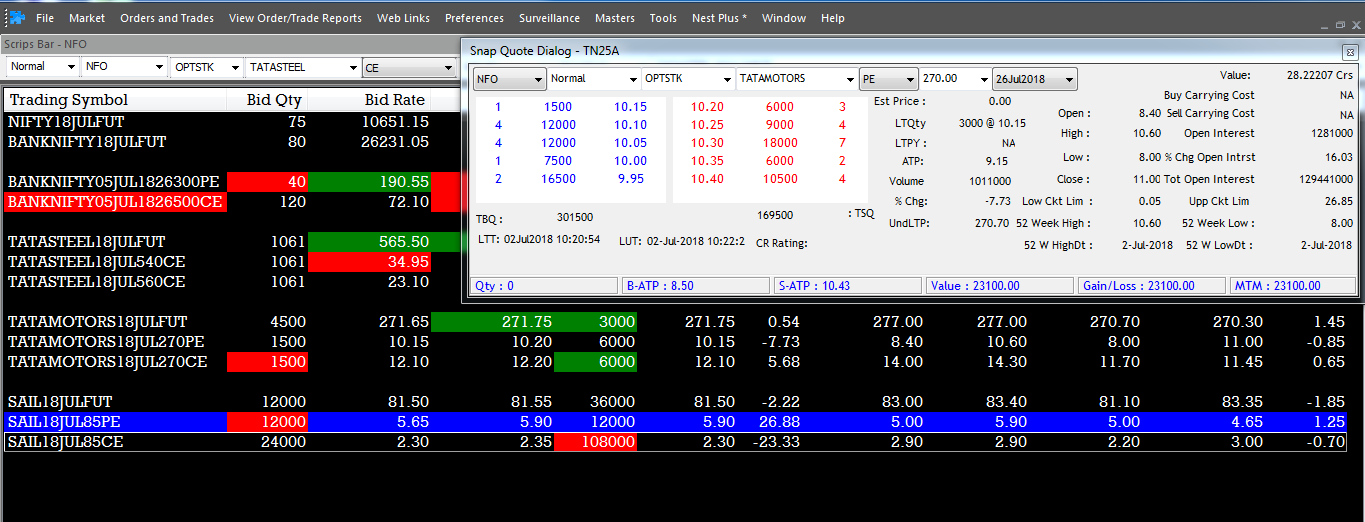Click the green bid rate 565.50 cell
The height and width of the screenshot is (522, 1365).
(x=370, y=242)
